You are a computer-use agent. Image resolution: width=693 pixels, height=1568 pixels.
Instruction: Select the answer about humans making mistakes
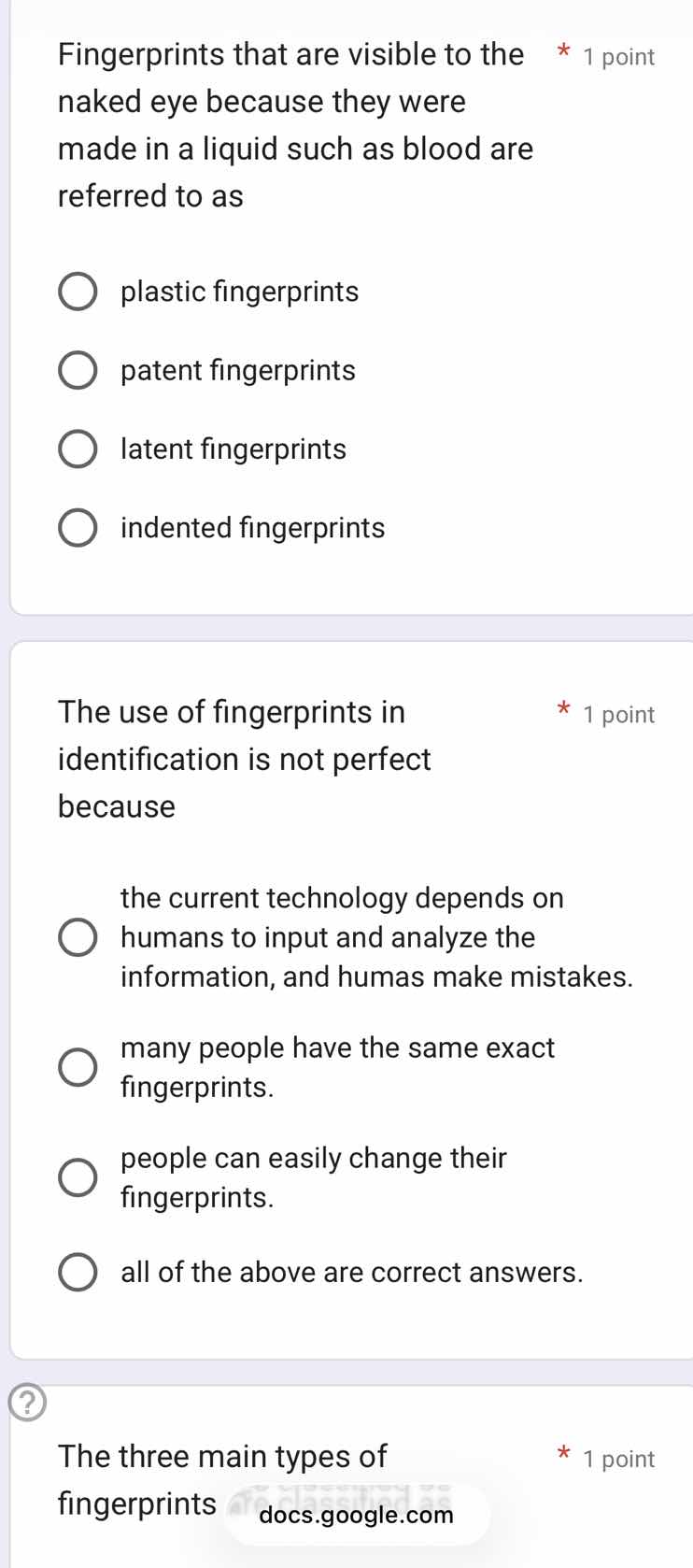point(78,936)
